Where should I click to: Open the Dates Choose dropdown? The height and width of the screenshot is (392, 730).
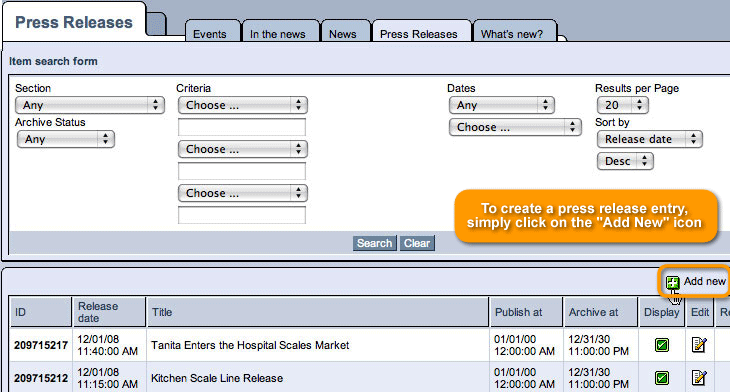click(515, 127)
